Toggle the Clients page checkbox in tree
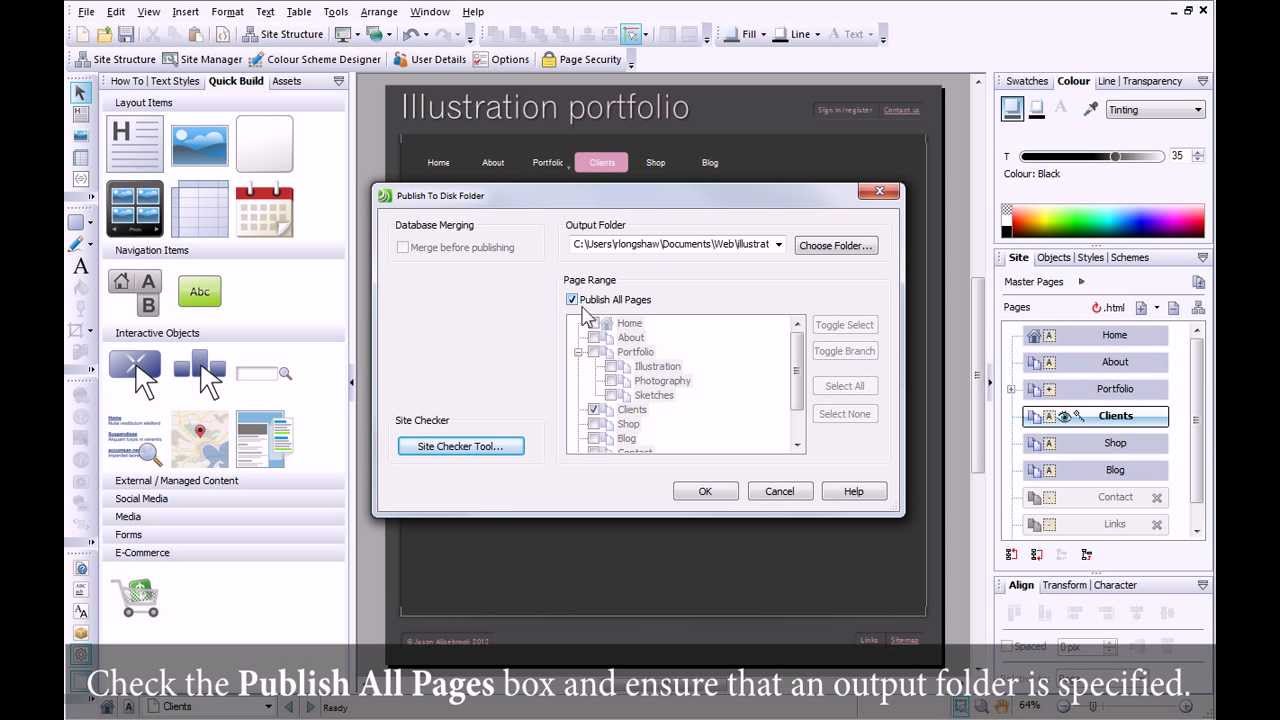Viewport: 1280px width, 720px height. 594,410
